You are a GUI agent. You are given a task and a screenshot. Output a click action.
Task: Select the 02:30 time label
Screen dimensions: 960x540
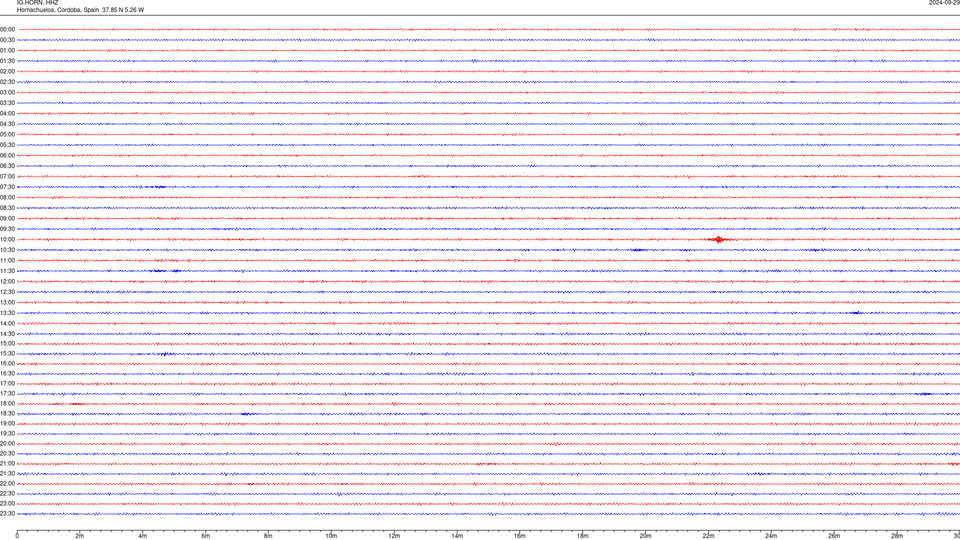[x=7, y=82]
